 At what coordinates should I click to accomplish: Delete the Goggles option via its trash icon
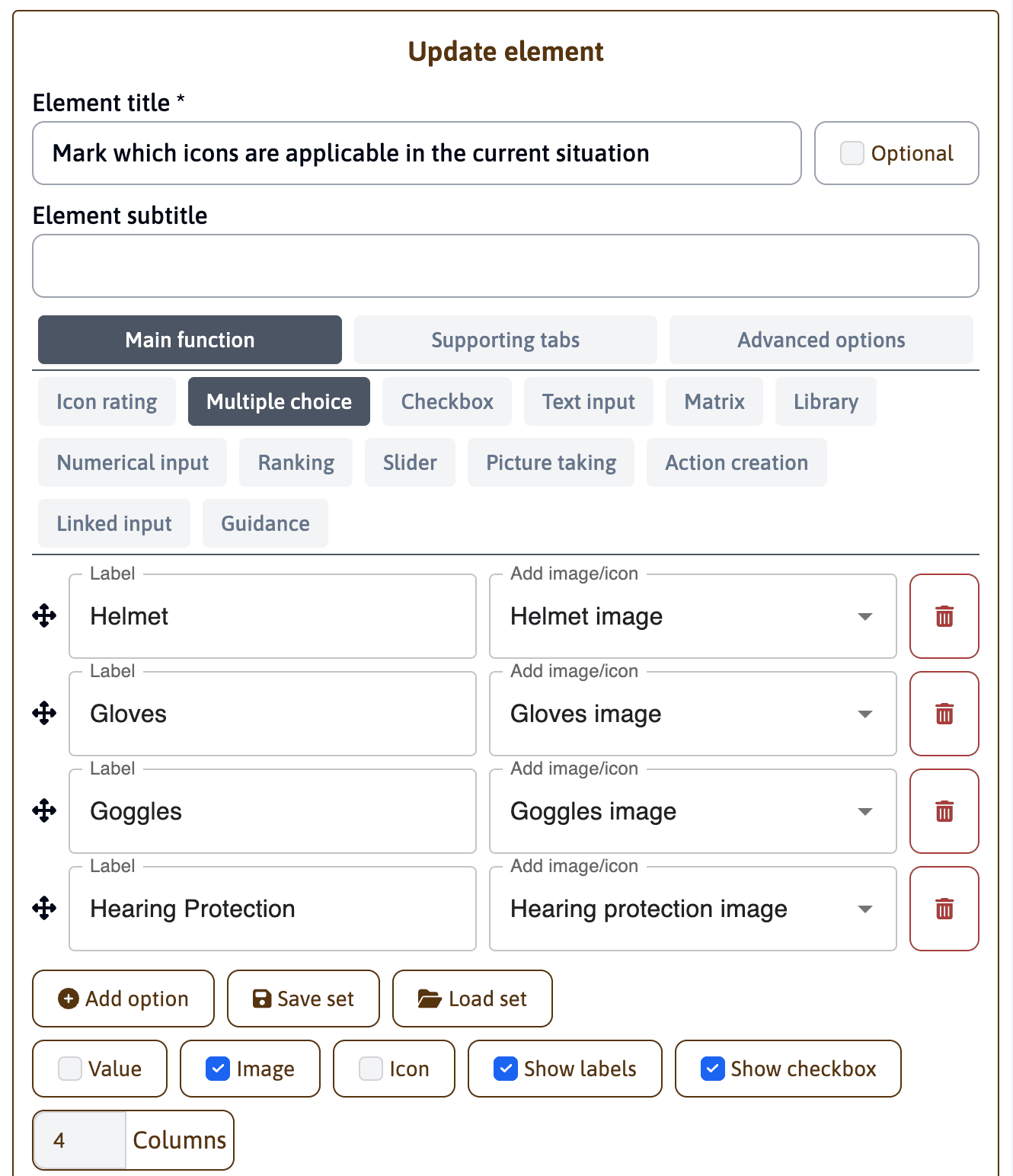pos(944,811)
